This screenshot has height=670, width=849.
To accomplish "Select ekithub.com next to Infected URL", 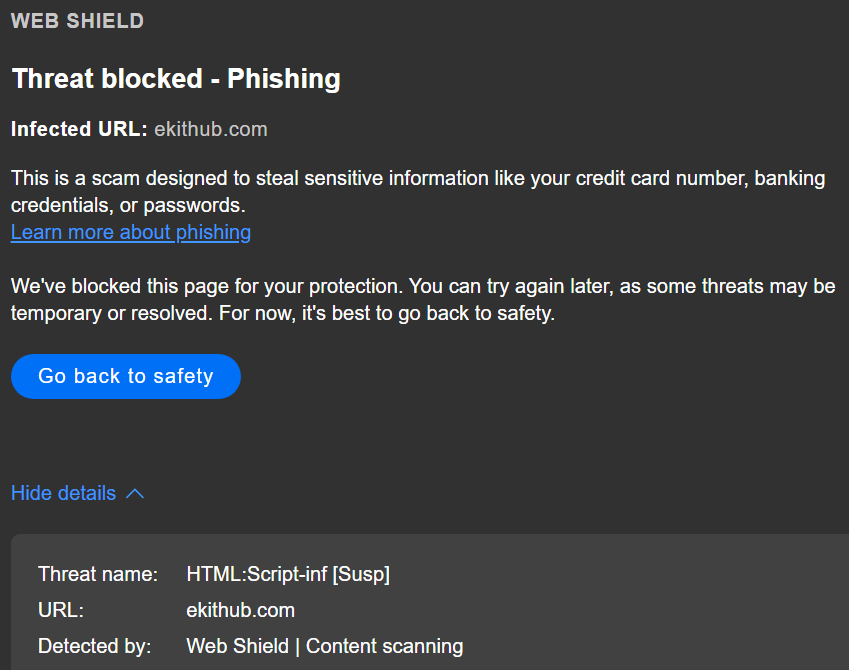I will pos(211,129).
